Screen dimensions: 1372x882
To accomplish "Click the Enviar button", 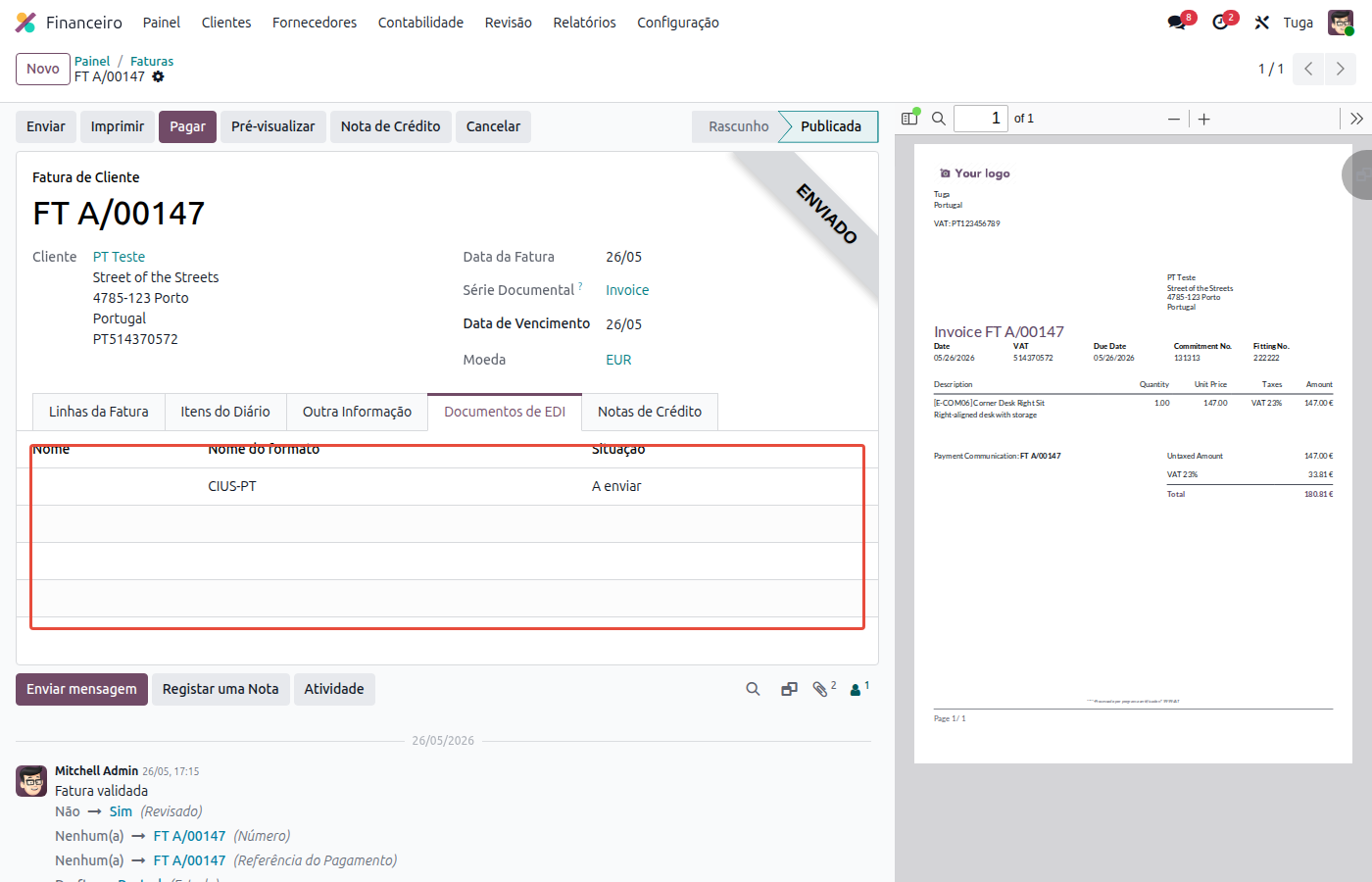I will point(46,126).
